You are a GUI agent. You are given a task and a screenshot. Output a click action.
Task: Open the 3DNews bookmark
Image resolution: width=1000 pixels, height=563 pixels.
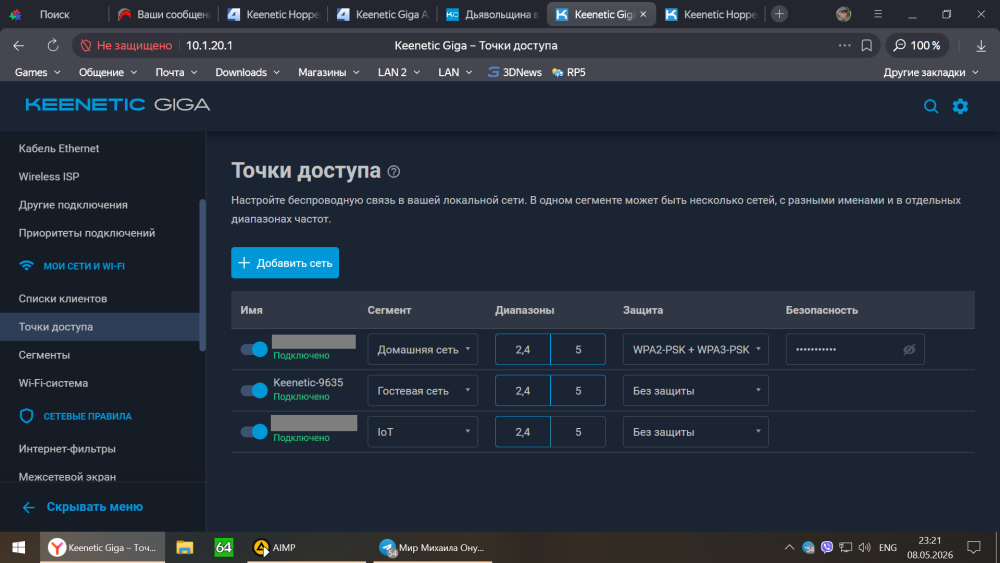[x=515, y=72]
